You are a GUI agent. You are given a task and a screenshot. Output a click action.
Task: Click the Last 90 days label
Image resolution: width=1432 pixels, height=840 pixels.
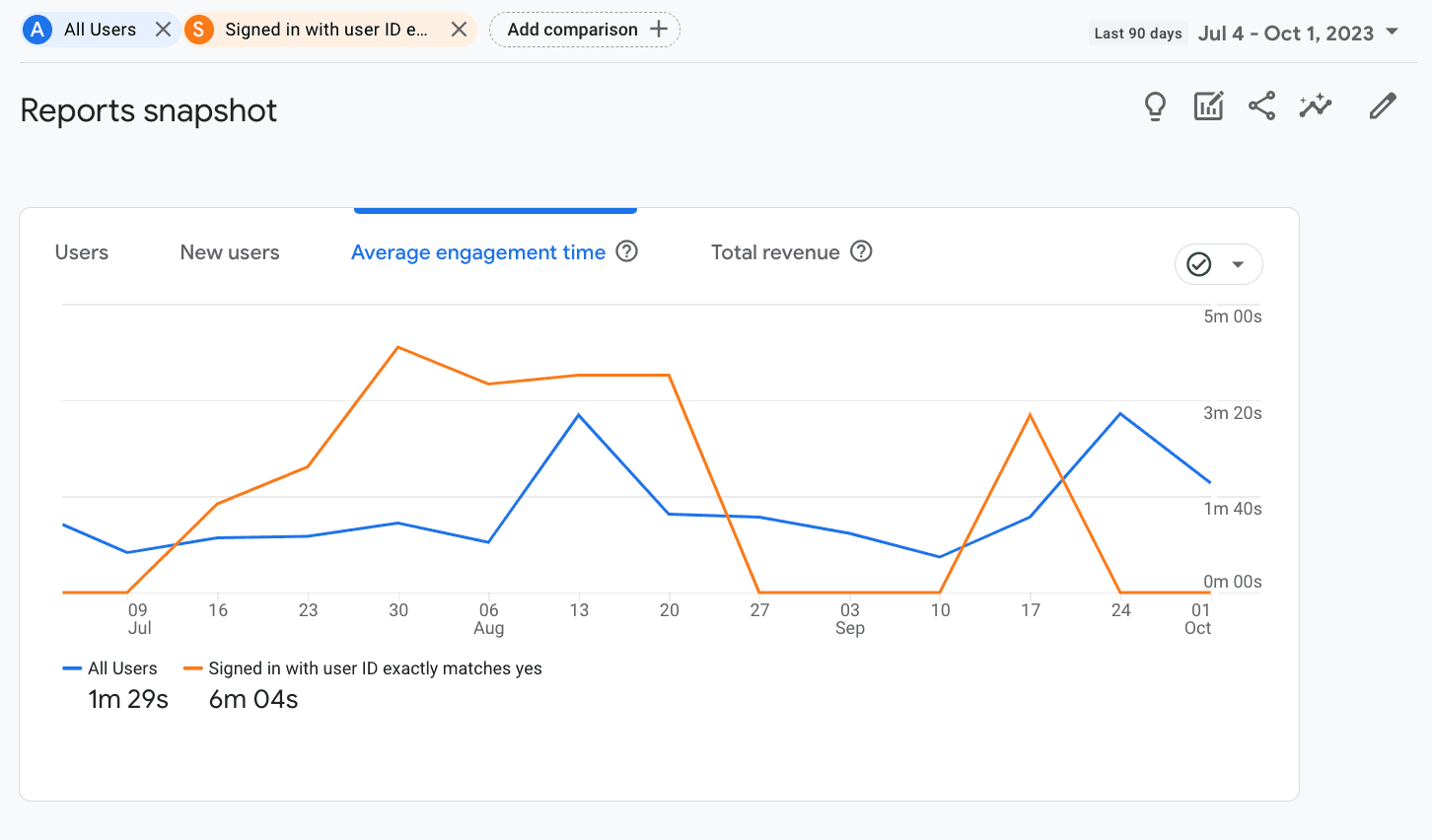pyautogui.click(x=1138, y=34)
